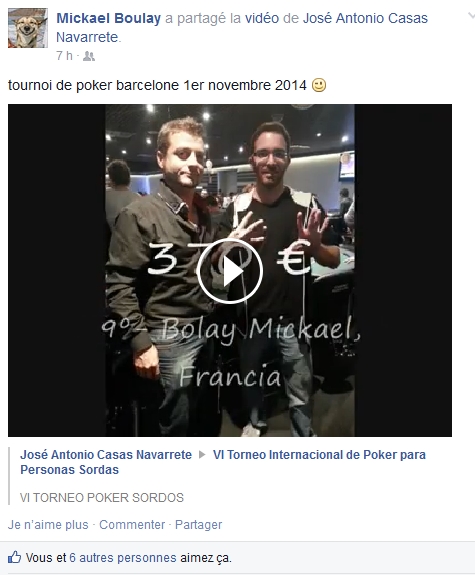Screen dimensions: 475x575
Task: Click the 'vidéo' link in post header
Action: (x=262, y=18)
